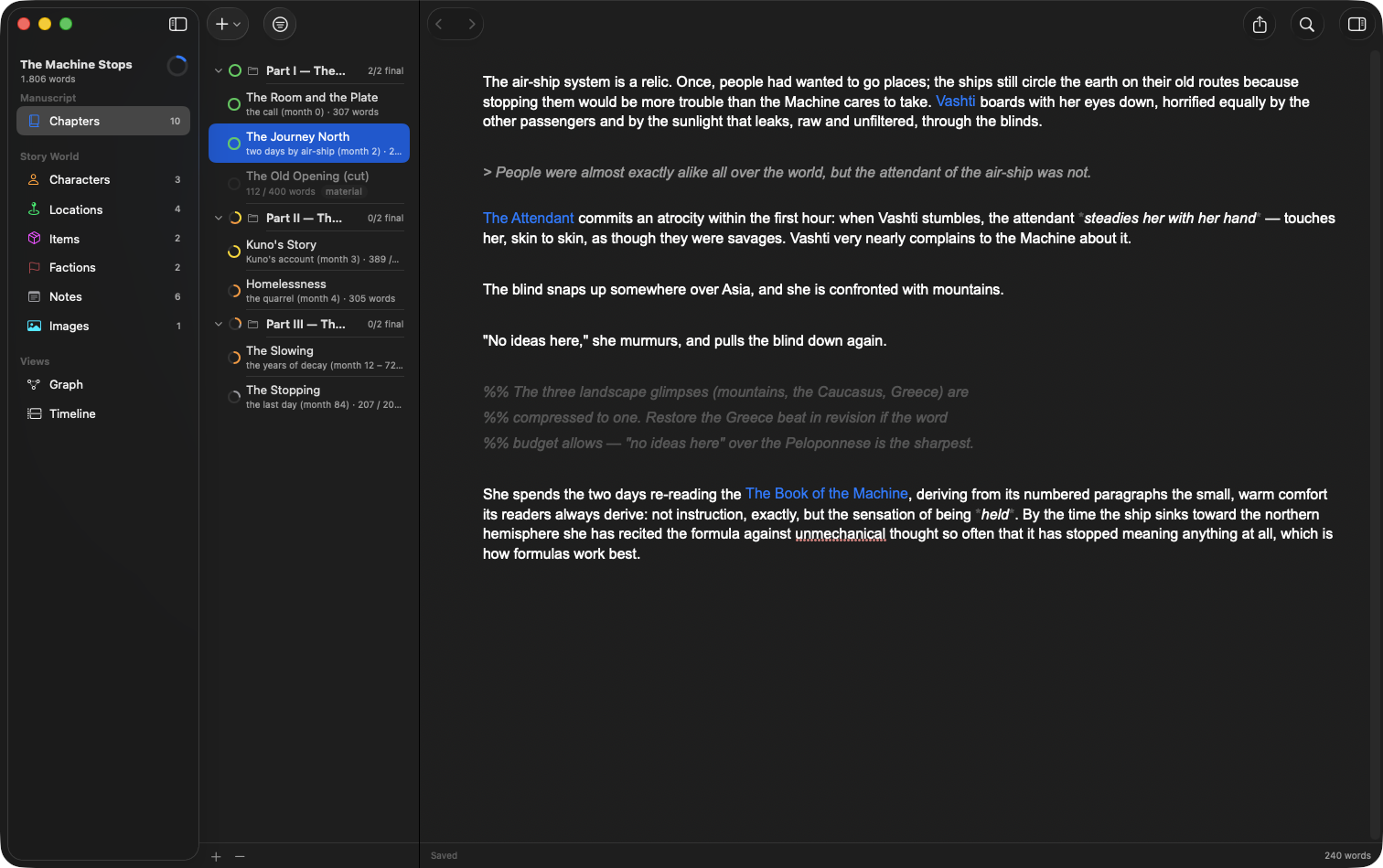This screenshot has height=868, width=1383.
Task: Toggle The Slowing status circle
Action: pyautogui.click(x=234, y=358)
